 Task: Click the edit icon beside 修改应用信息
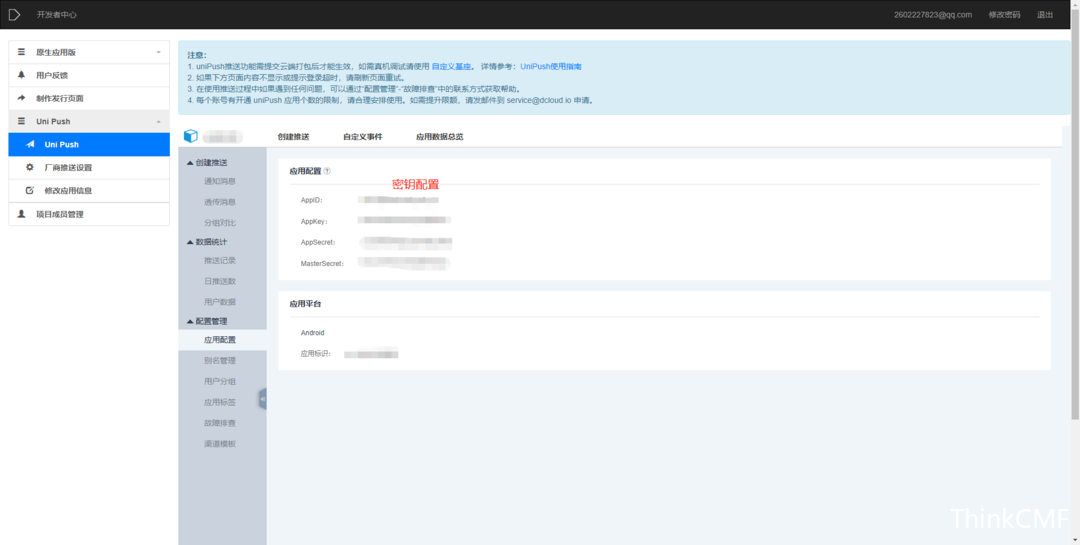30,190
